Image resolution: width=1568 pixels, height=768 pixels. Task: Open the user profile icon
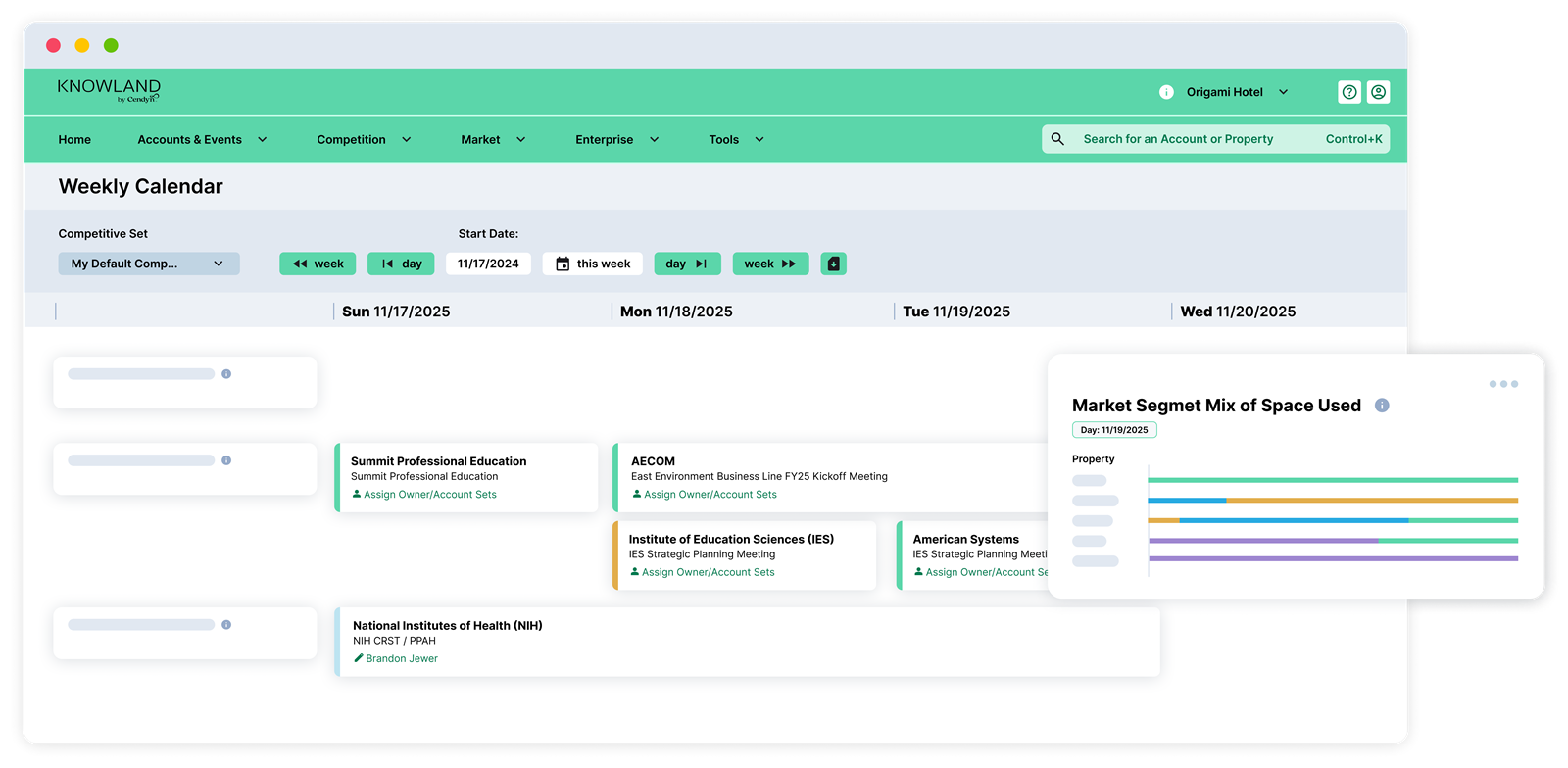[1379, 92]
